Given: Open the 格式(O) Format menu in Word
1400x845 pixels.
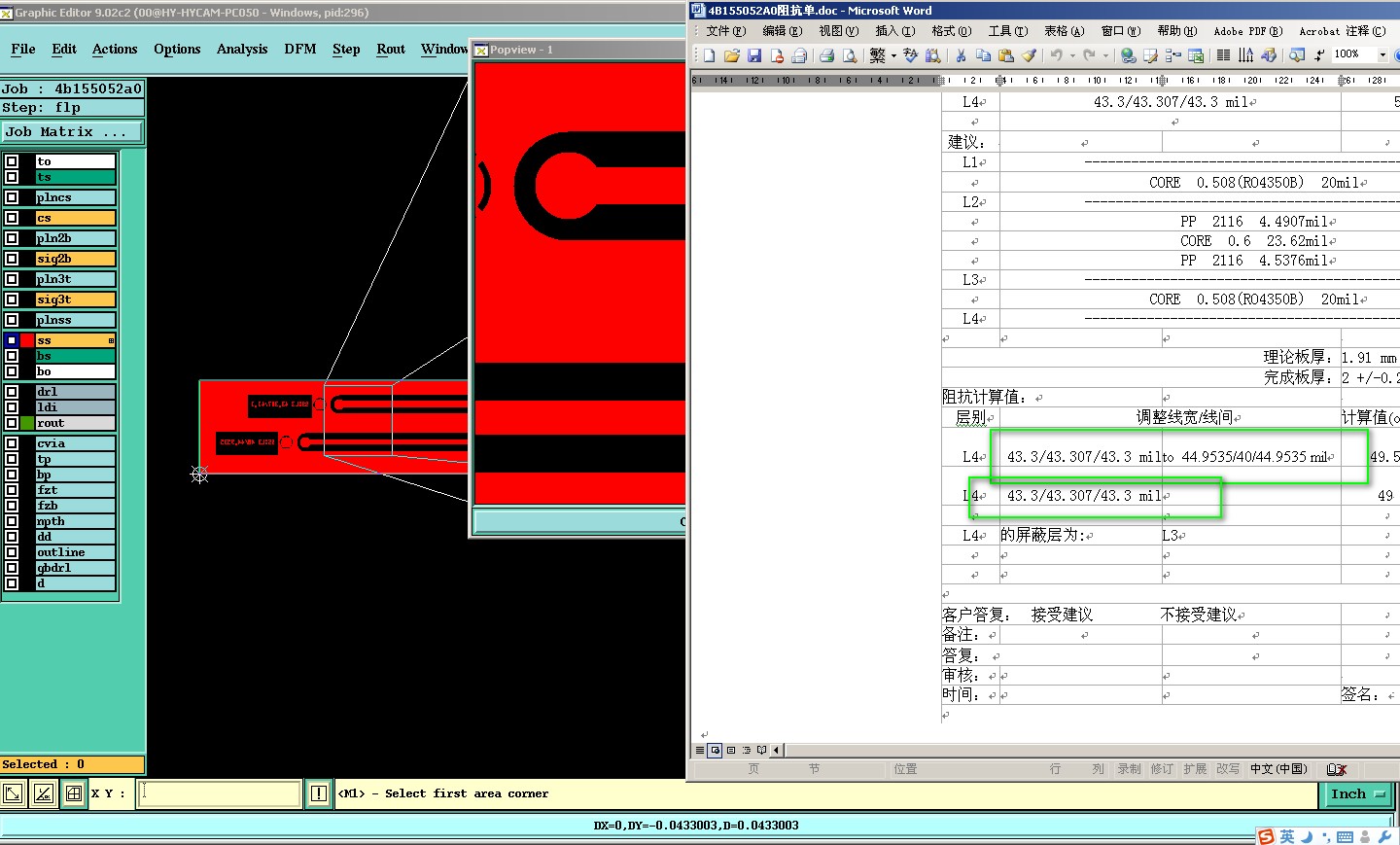Looking at the screenshot, I should point(952,31).
